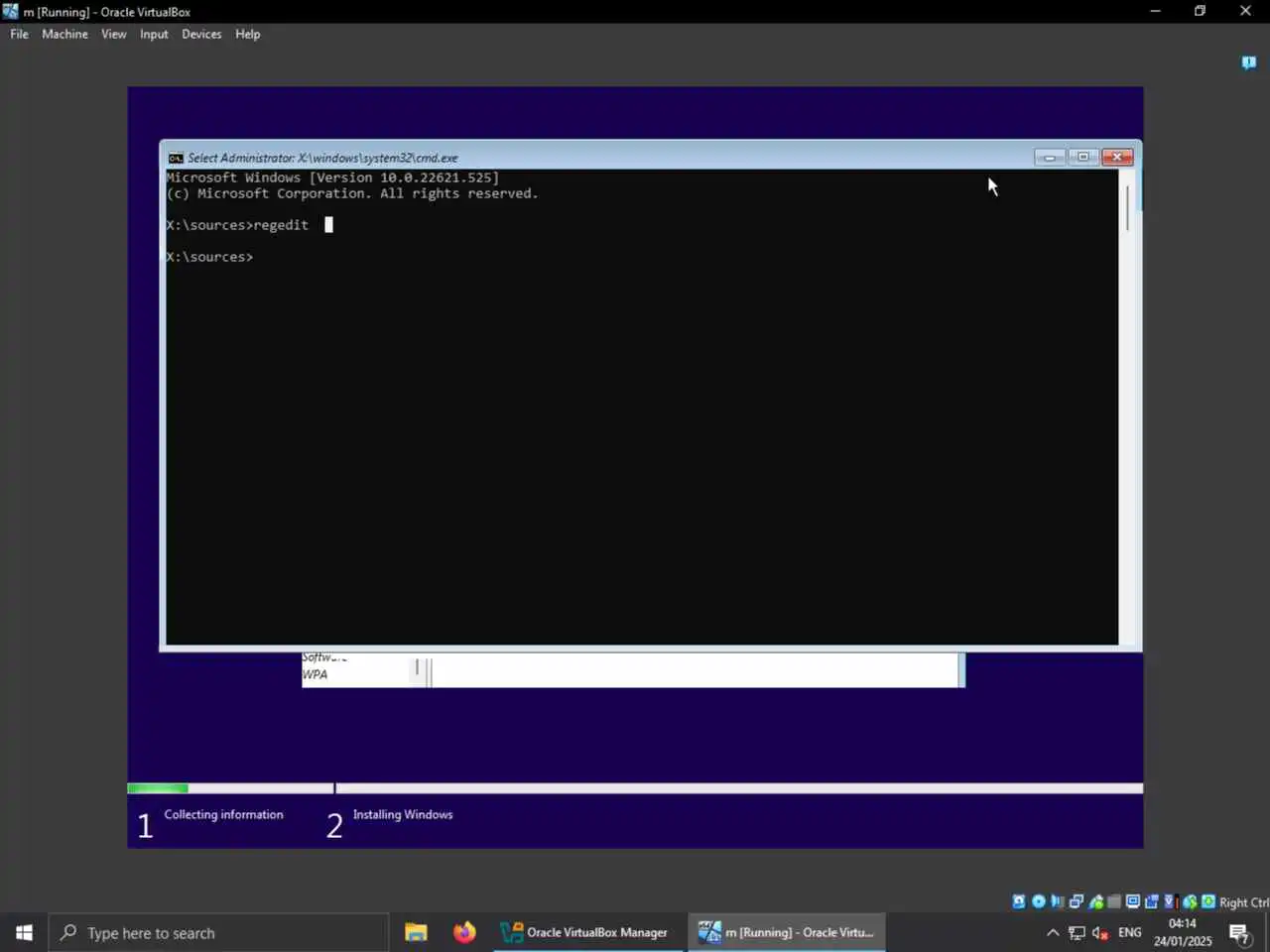Show hidden system tray icons
The height and width of the screenshot is (952, 1270).
tap(1053, 932)
